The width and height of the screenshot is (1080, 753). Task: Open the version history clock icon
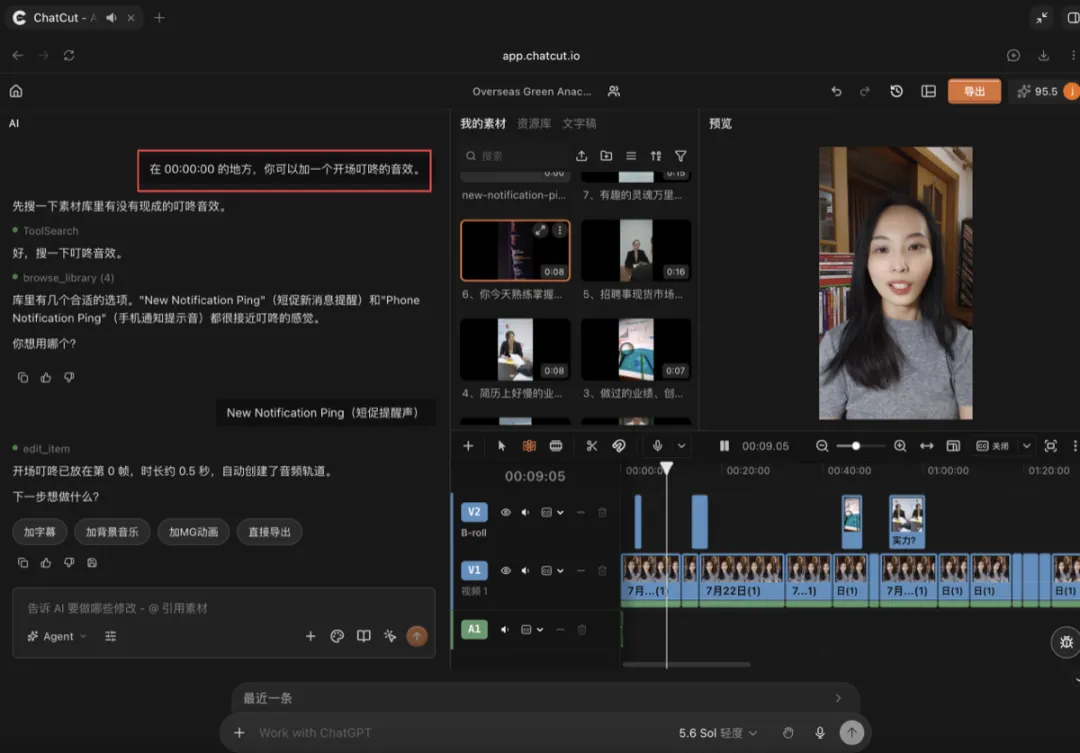pos(896,91)
